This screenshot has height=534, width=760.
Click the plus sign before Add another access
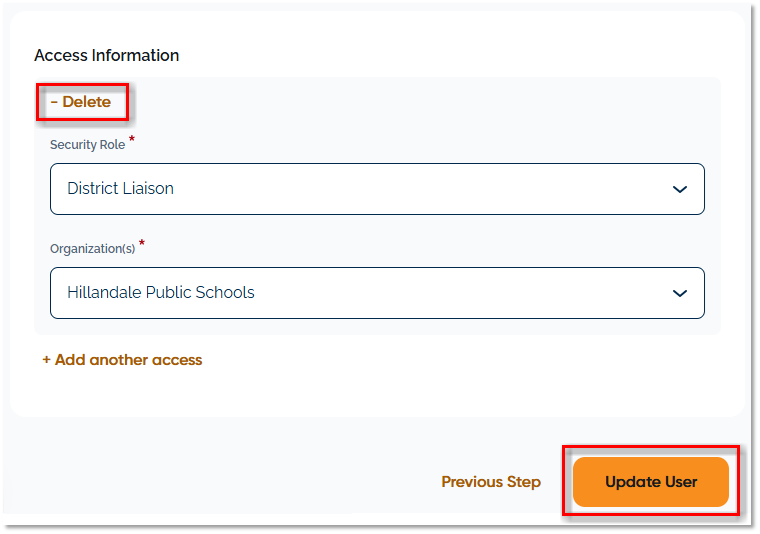click(47, 360)
